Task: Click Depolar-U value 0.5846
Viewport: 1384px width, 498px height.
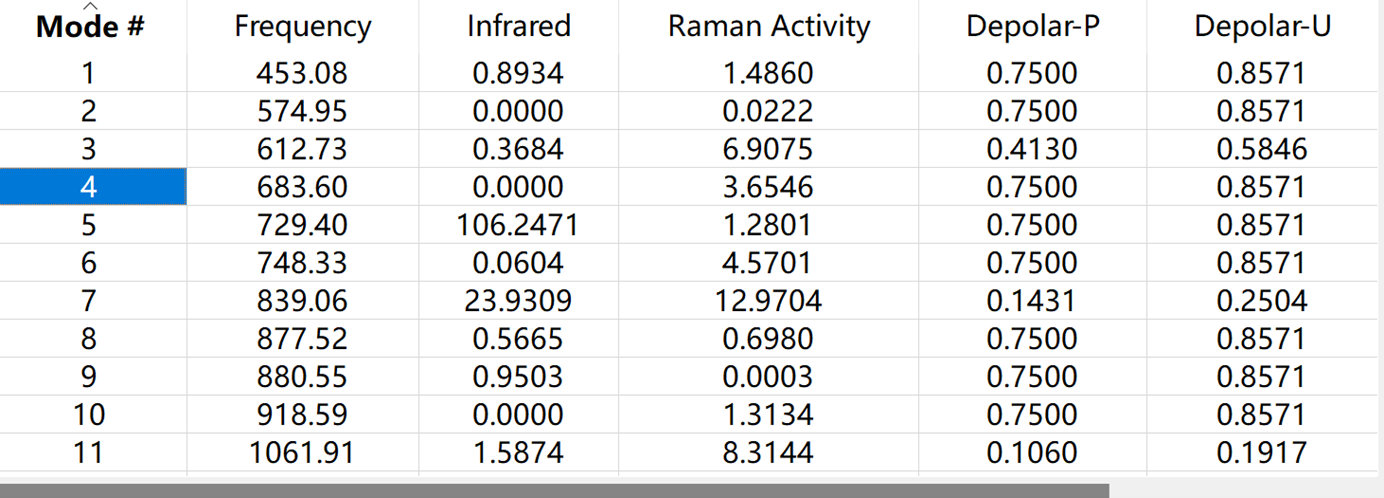Action: [x=1262, y=149]
